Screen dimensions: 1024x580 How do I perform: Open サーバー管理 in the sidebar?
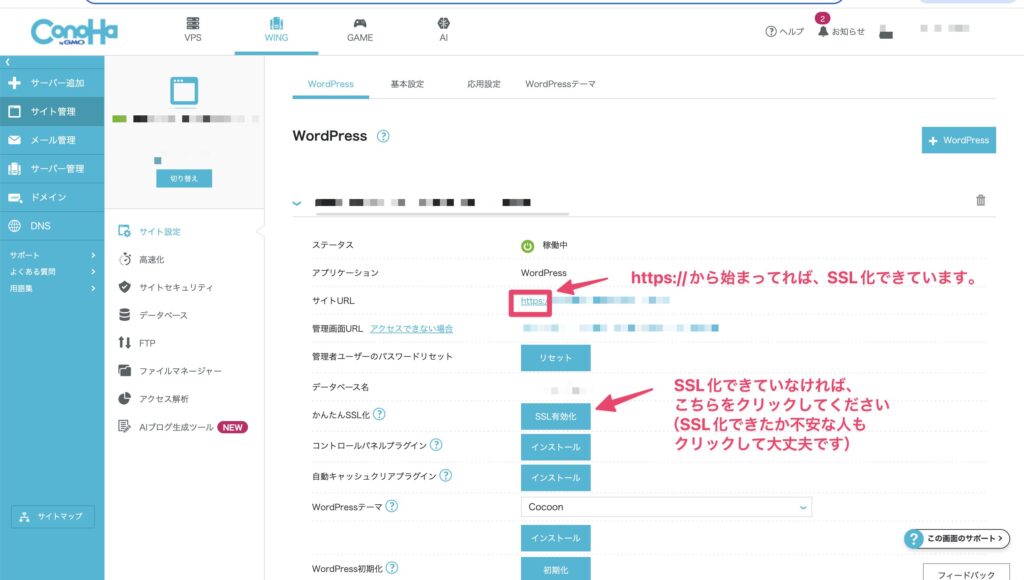tap(52, 169)
